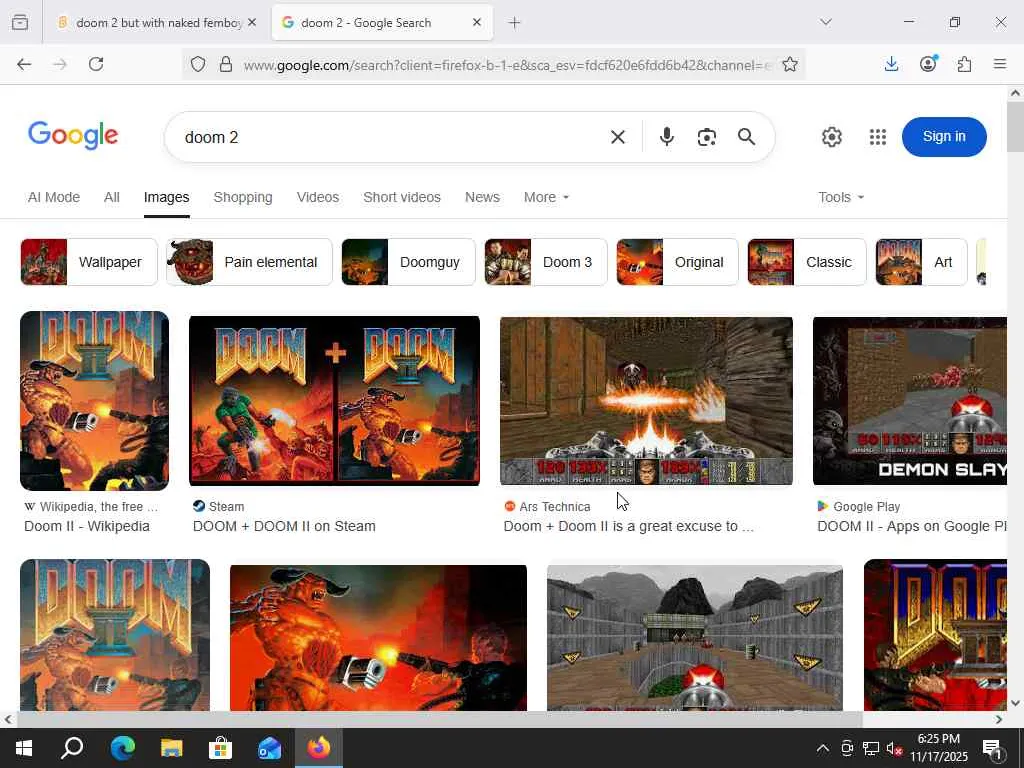Open the extensions puzzle icon

(x=964, y=64)
